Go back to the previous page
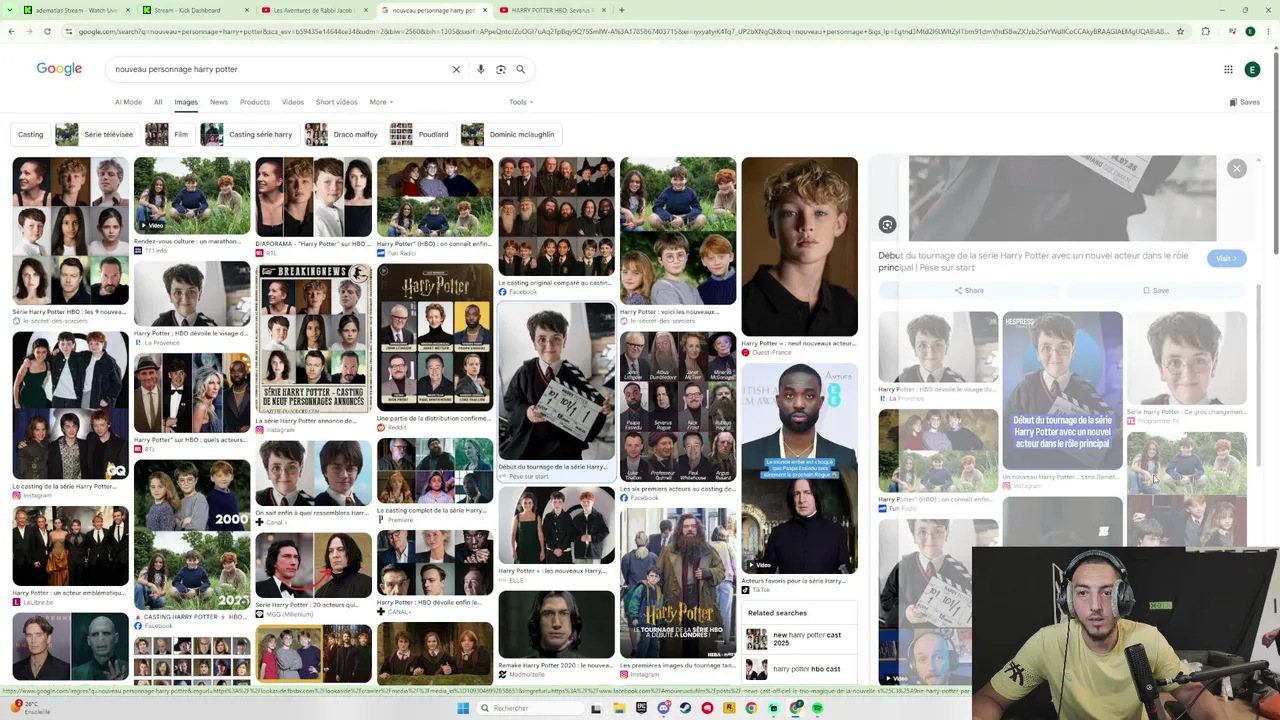The height and width of the screenshot is (720, 1280). click(x=11, y=31)
